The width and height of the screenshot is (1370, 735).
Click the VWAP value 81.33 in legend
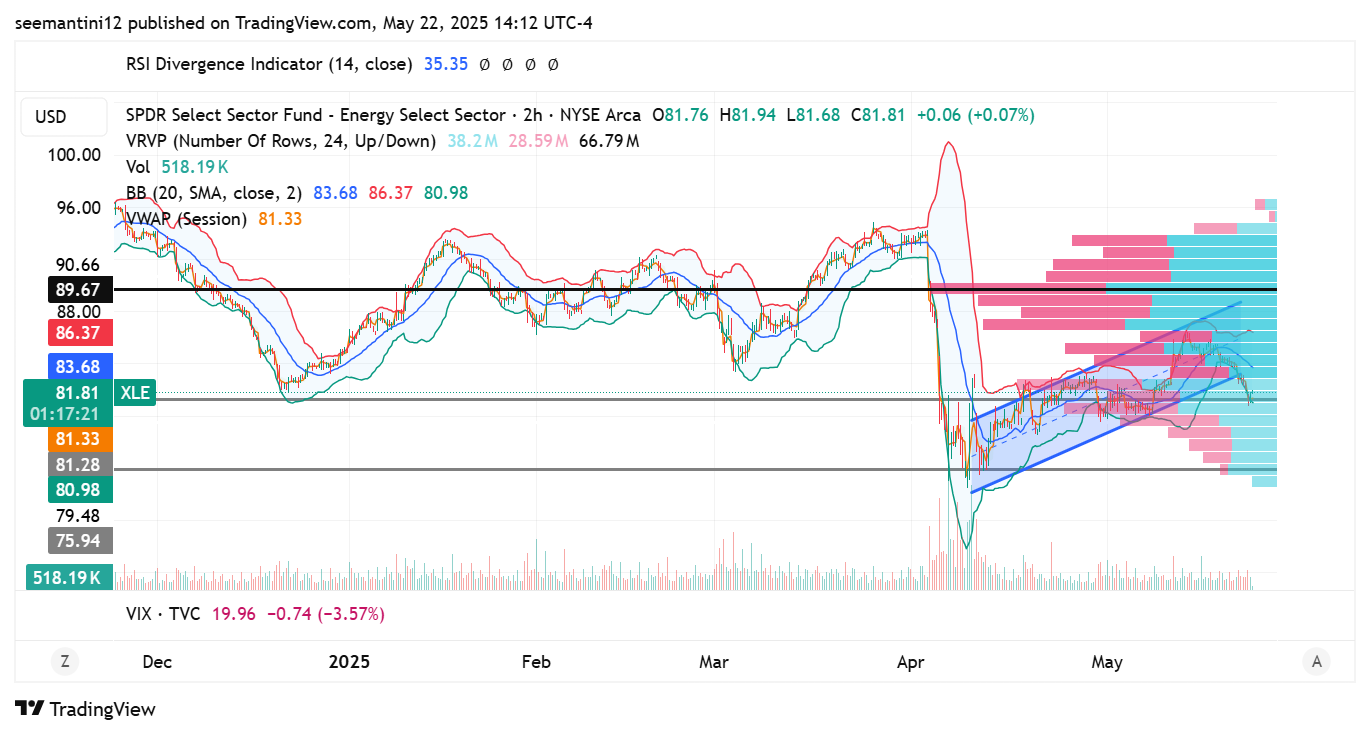(280, 218)
